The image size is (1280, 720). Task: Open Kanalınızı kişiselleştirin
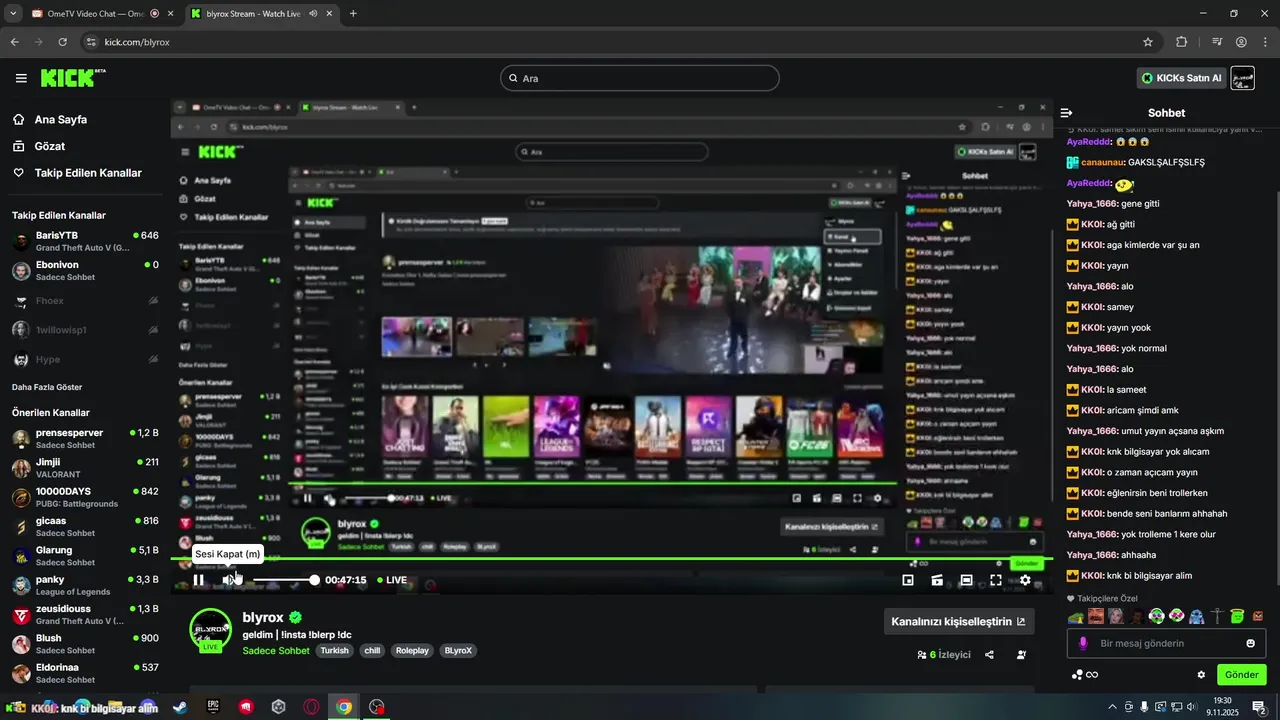point(958,621)
